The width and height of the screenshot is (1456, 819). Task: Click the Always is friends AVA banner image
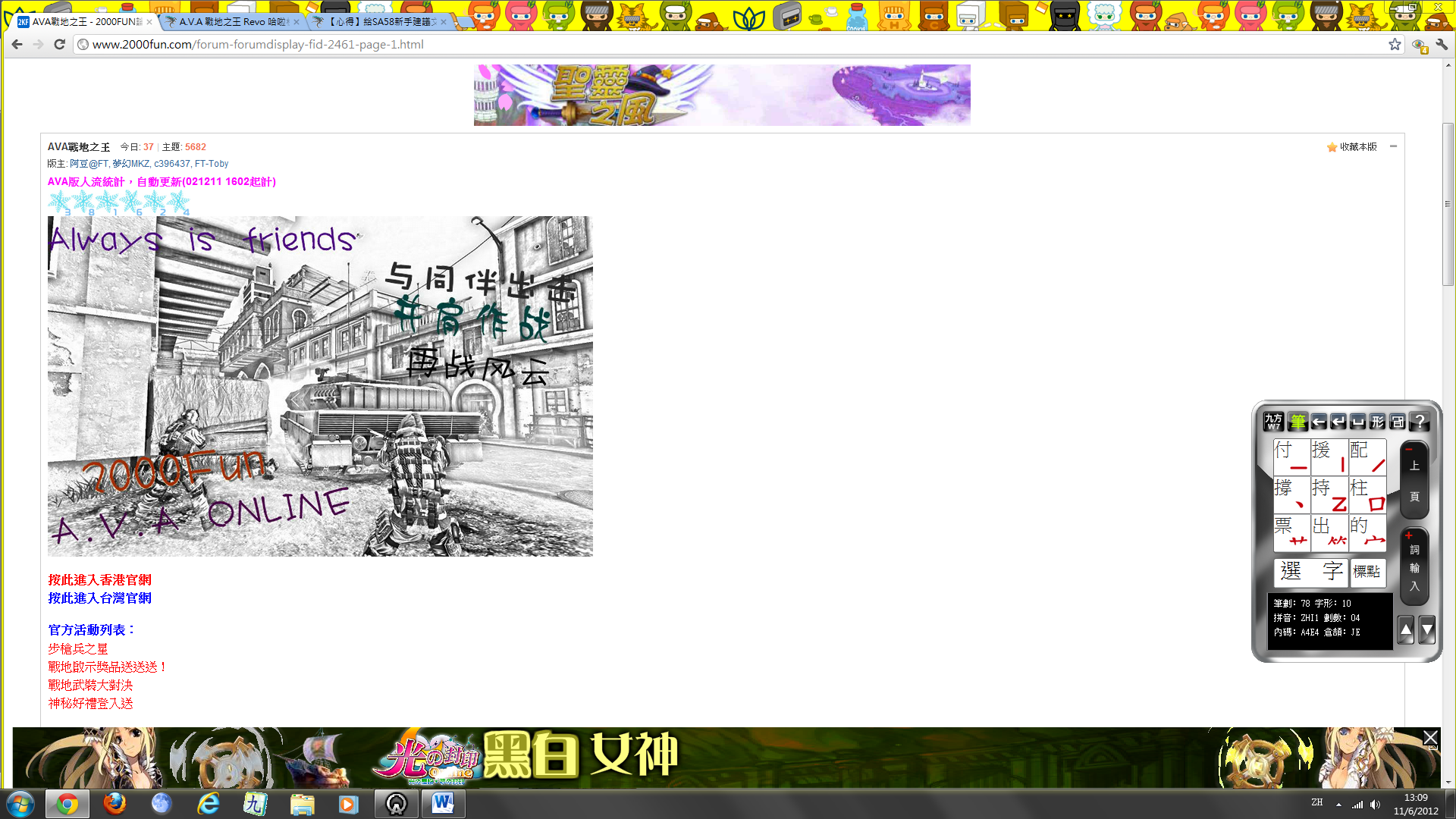tap(320, 386)
